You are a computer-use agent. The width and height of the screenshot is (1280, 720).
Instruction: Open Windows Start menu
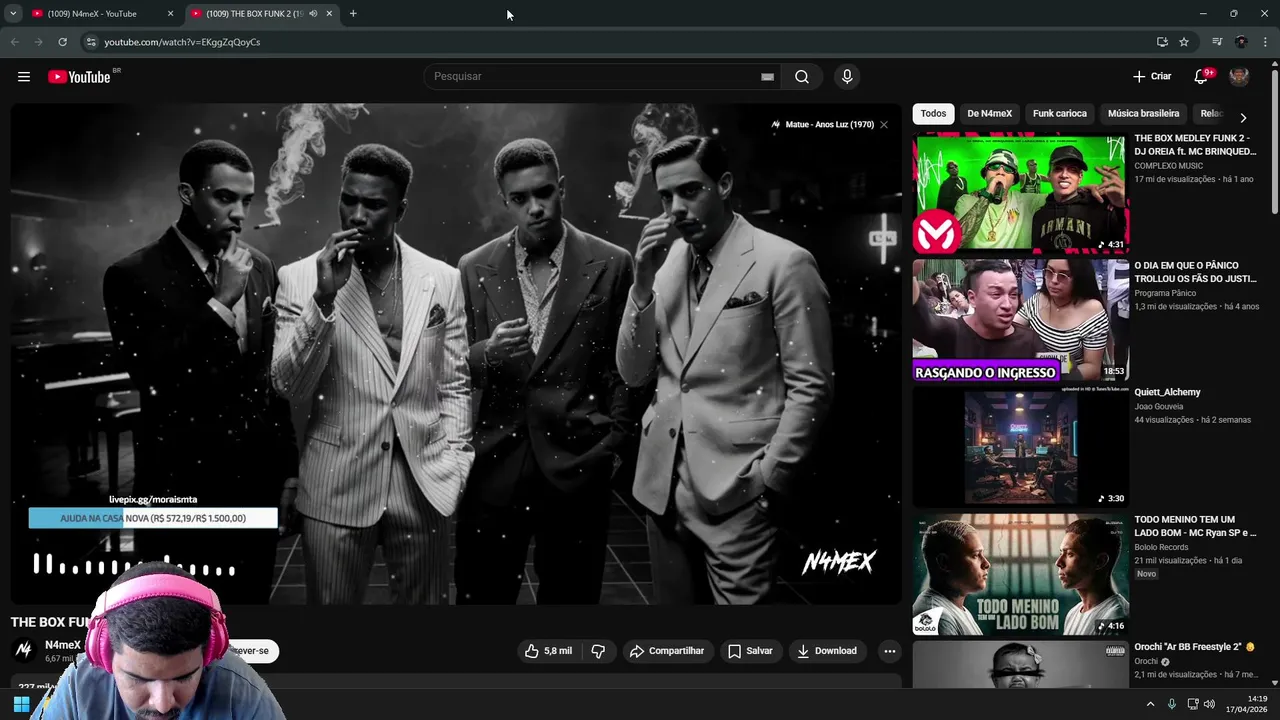21,704
